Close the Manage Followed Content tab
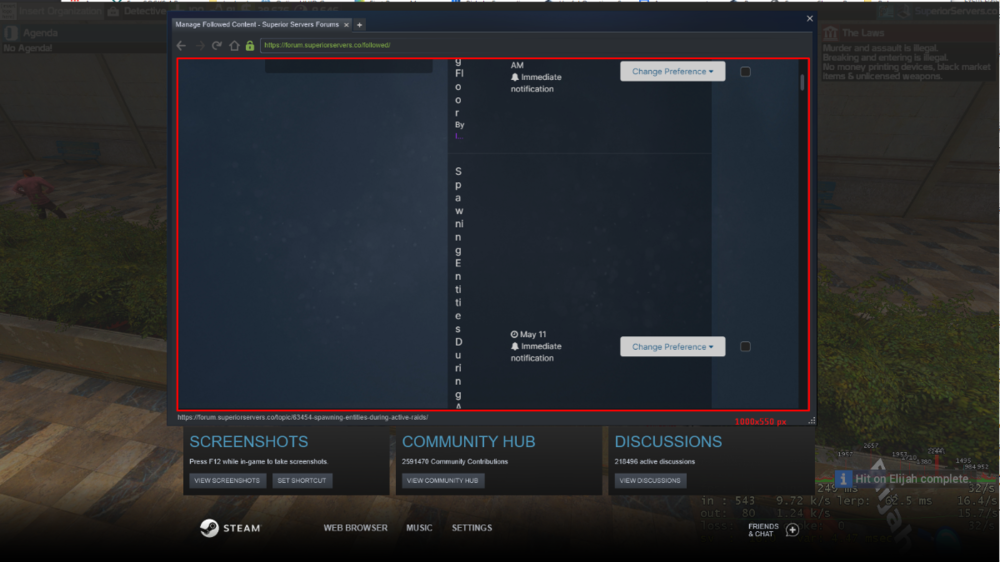This screenshot has height=562, width=1000. [x=346, y=25]
